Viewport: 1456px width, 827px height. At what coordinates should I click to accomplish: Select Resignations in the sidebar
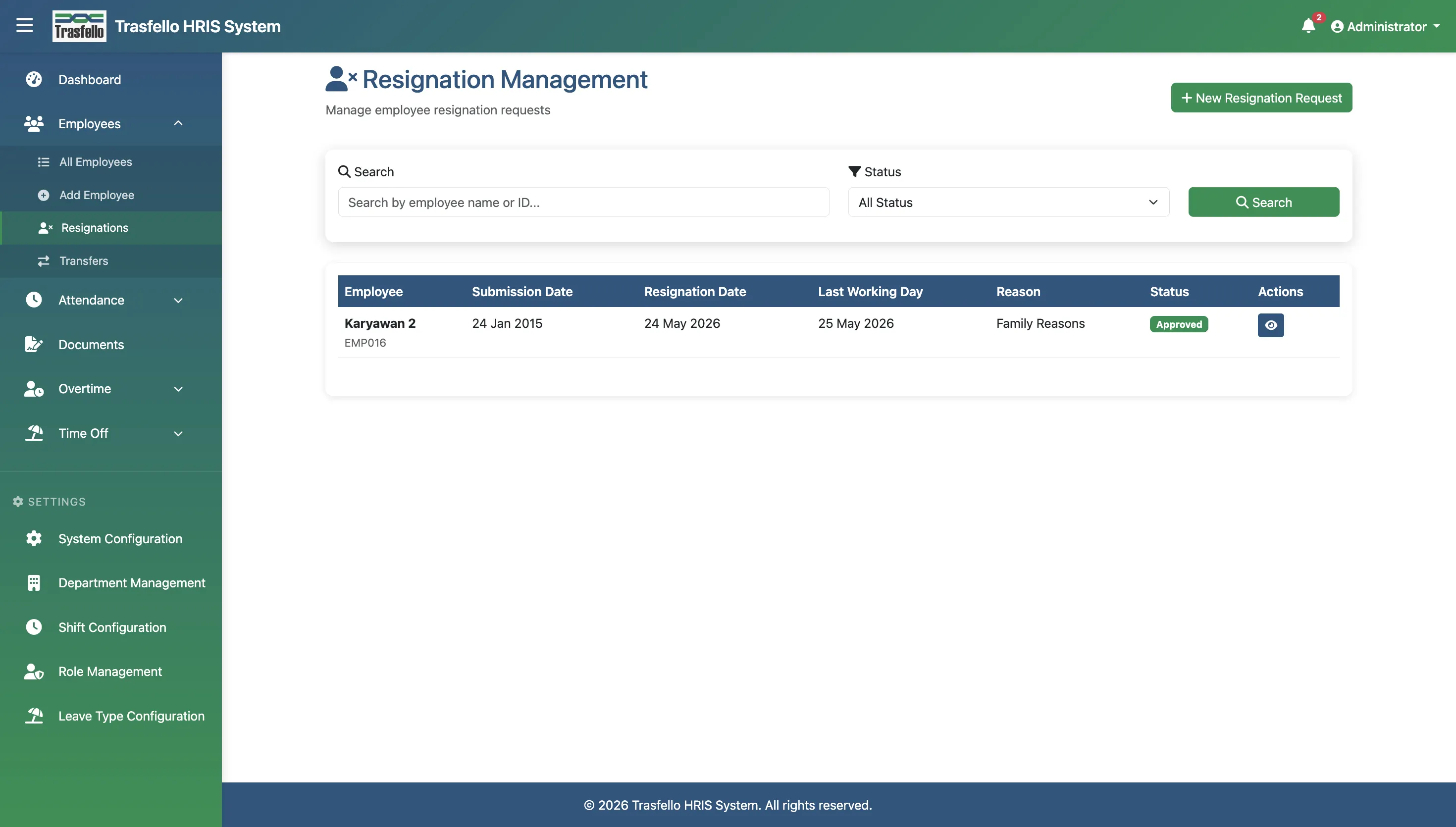pyautogui.click(x=111, y=228)
